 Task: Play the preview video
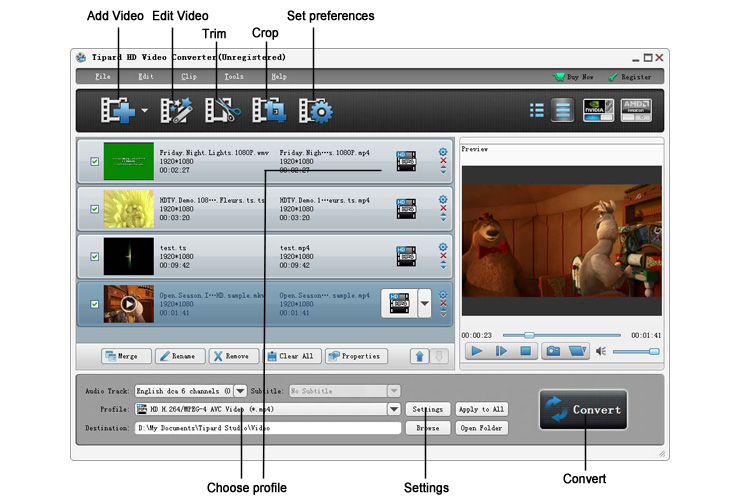click(x=477, y=351)
